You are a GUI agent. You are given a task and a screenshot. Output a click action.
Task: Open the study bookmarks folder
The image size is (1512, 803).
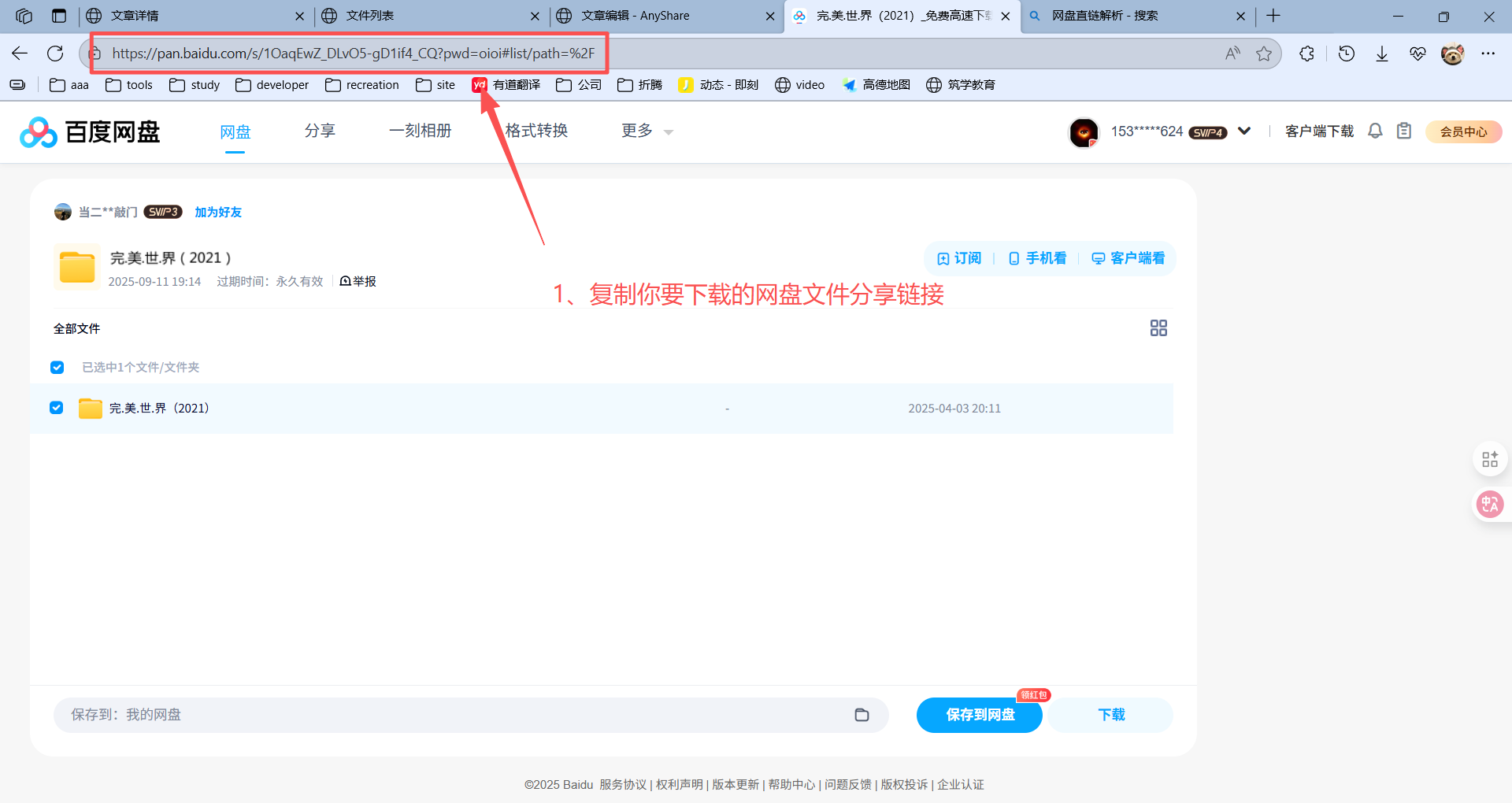click(195, 85)
